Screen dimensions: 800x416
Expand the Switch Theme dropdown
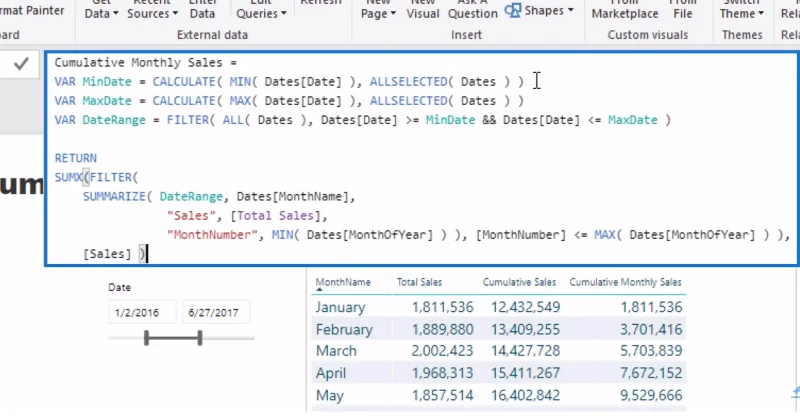(x=742, y=10)
